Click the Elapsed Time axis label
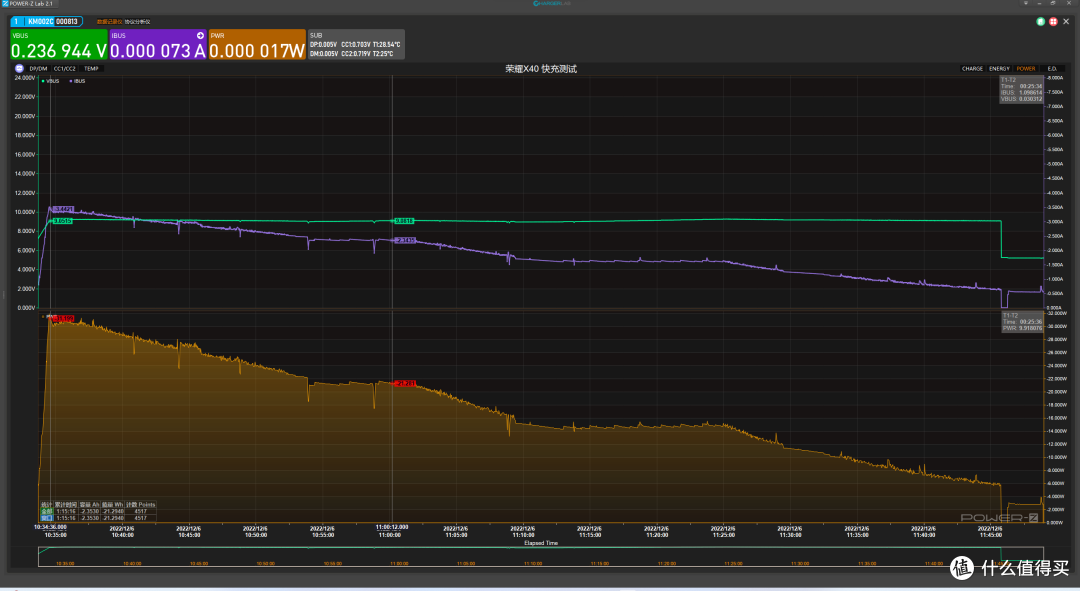The image size is (1080, 591). point(541,543)
